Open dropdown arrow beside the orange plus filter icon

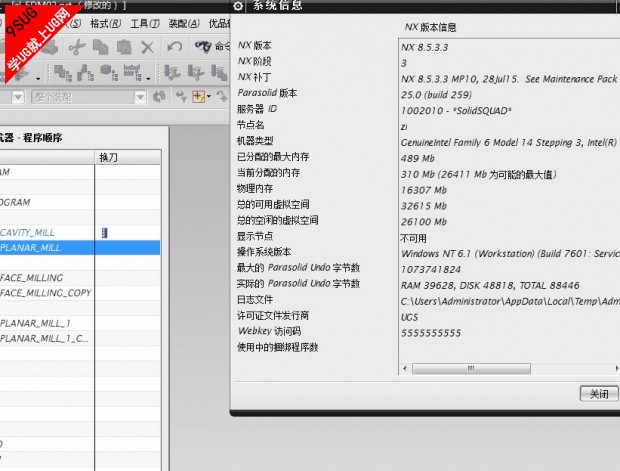click(208, 96)
